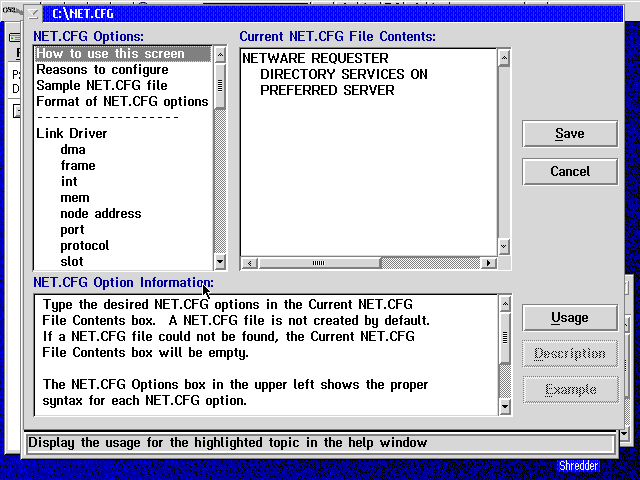Select 'Format of NET.CFG options' entry
The image size is (640, 480).
click(x=122, y=102)
